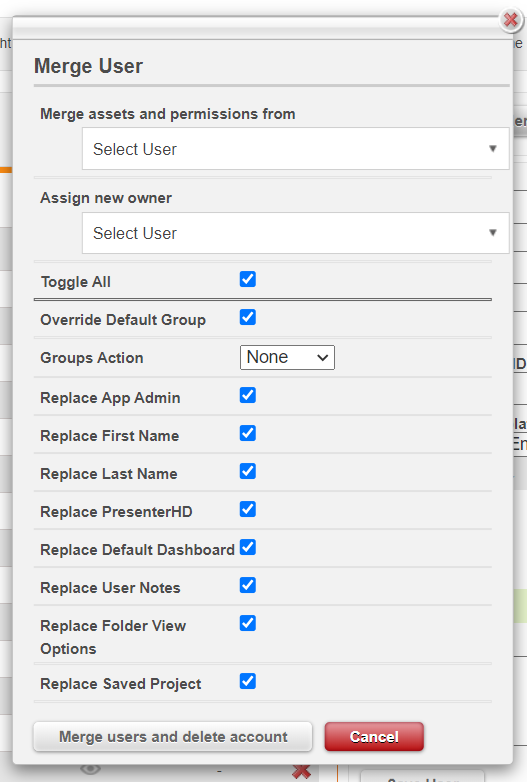The width and height of the screenshot is (527, 782).
Task: Toggle the Override Default Group checkbox
Action: pos(248,317)
